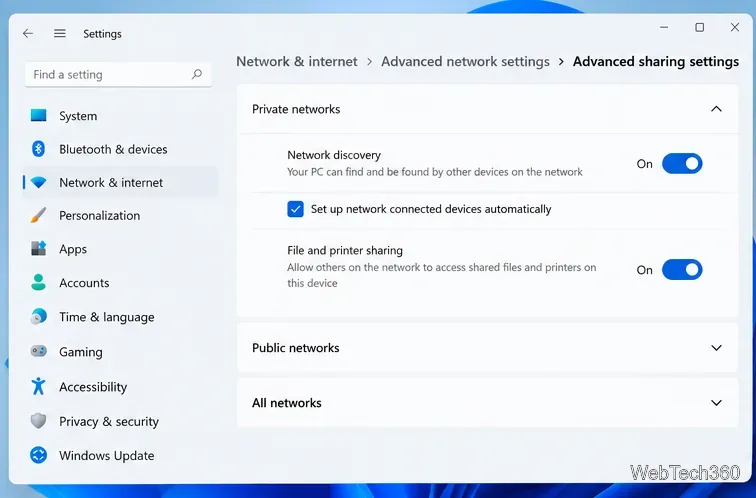Screen dimensions: 756x498
Task: Open Bluetooth & devices category
Action: click(x=121, y=149)
